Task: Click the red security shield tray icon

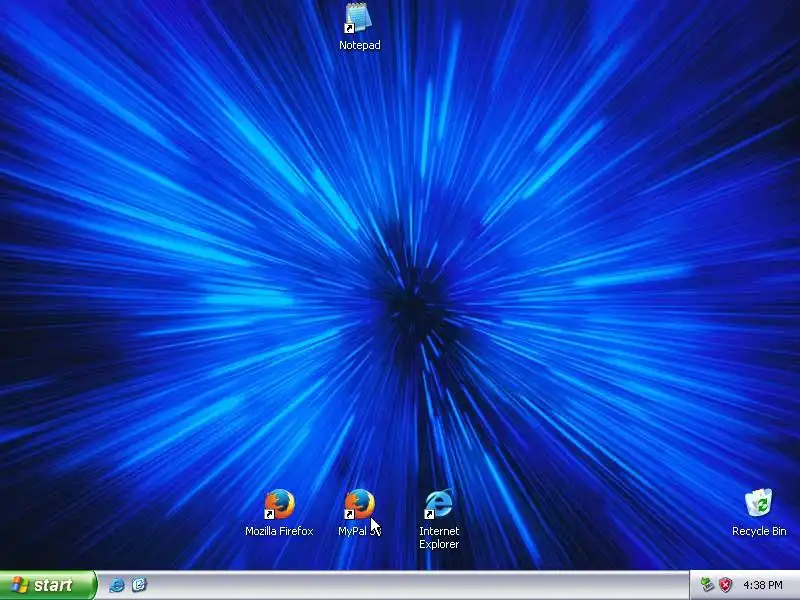Action: pos(725,585)
